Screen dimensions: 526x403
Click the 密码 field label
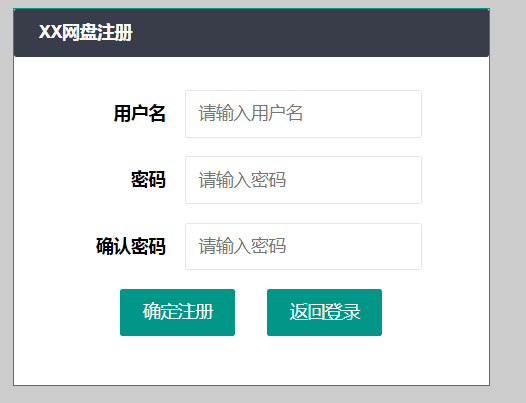click(148, 180)
